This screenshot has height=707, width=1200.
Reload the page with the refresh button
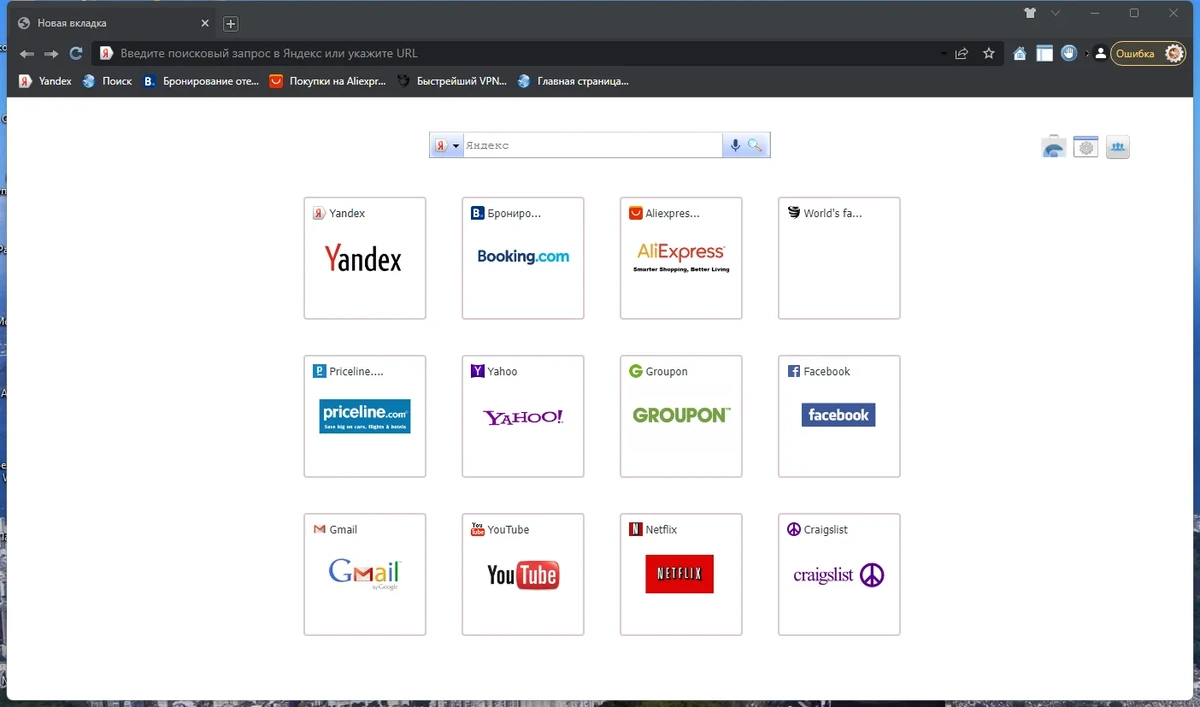point(76,54)
